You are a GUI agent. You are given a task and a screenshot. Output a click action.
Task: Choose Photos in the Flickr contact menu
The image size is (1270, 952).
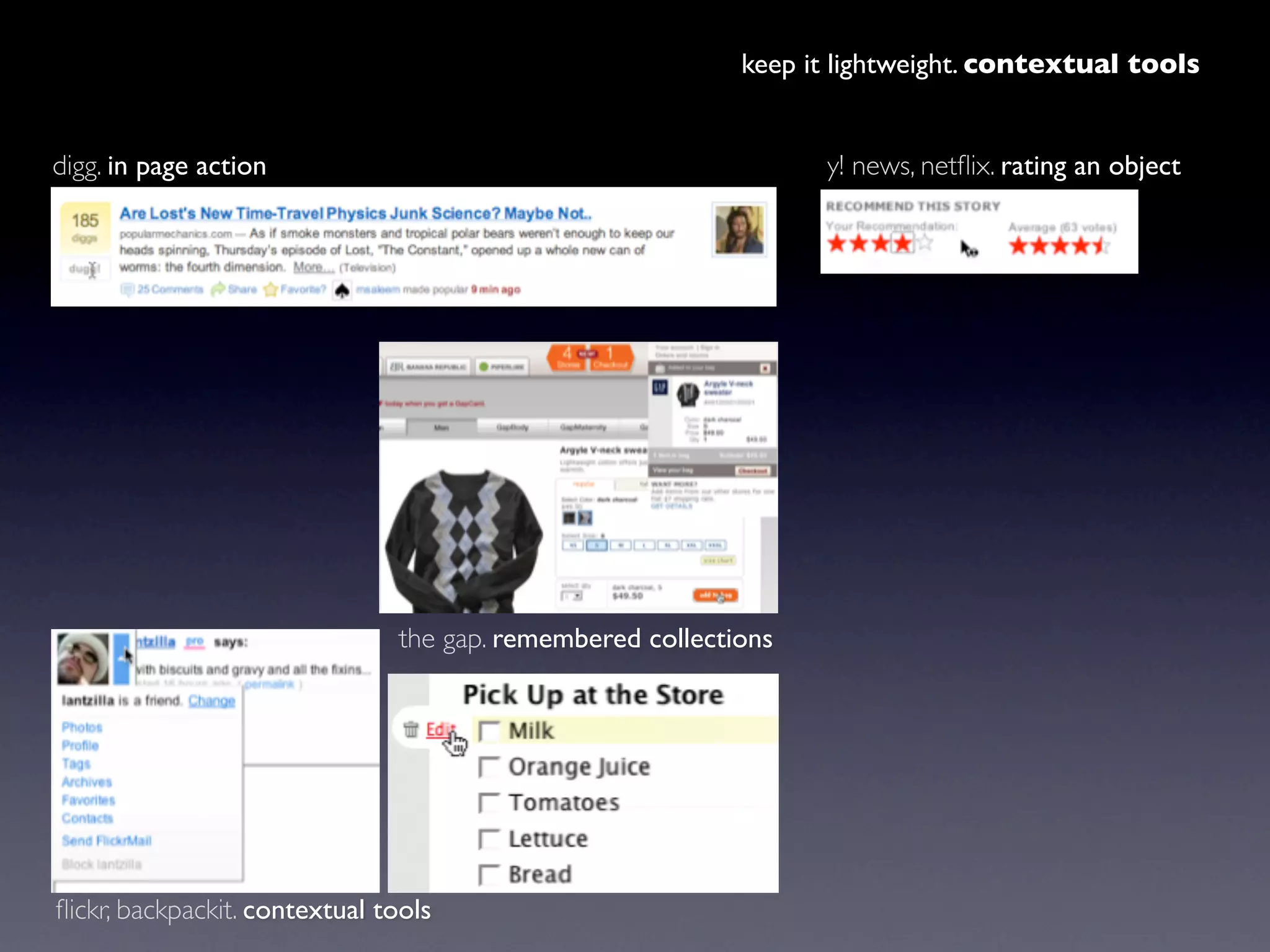coord(82,727)
